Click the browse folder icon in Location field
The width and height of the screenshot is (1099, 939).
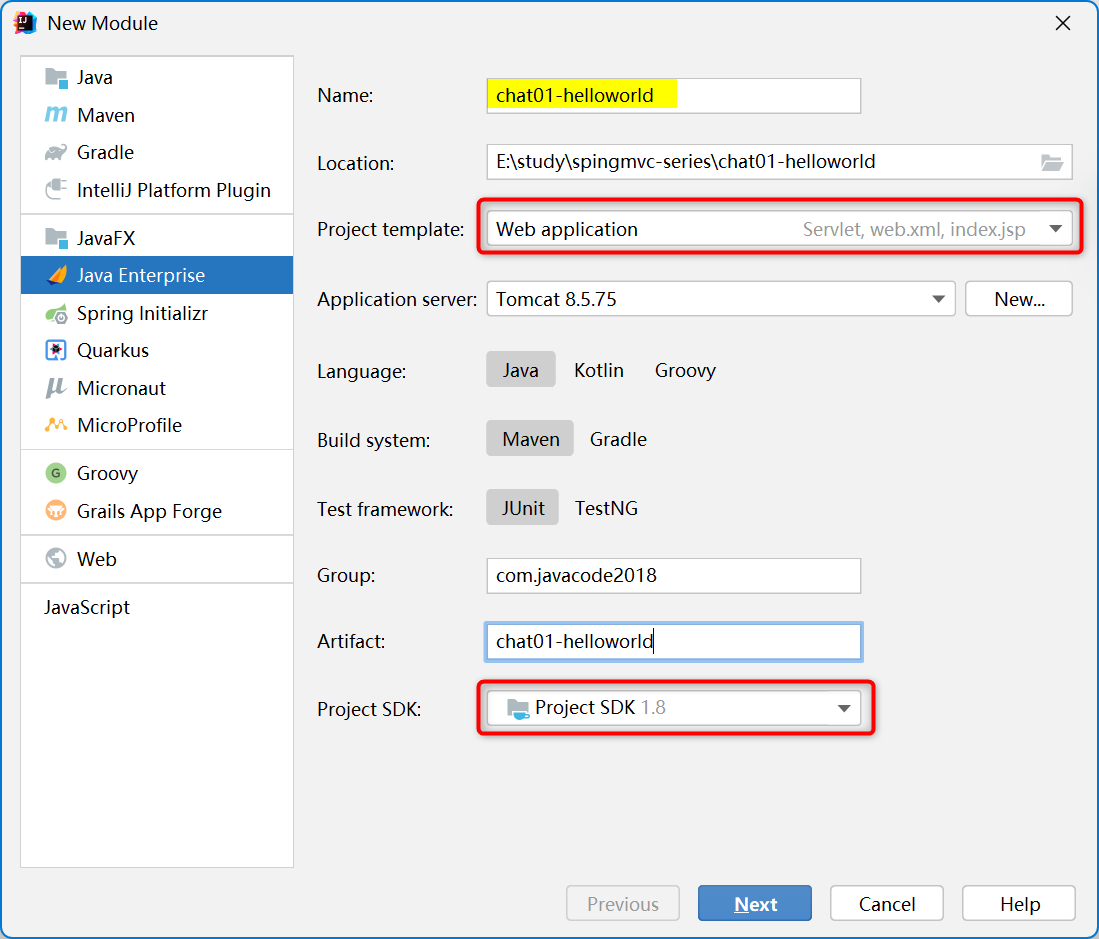(1051, 163)
